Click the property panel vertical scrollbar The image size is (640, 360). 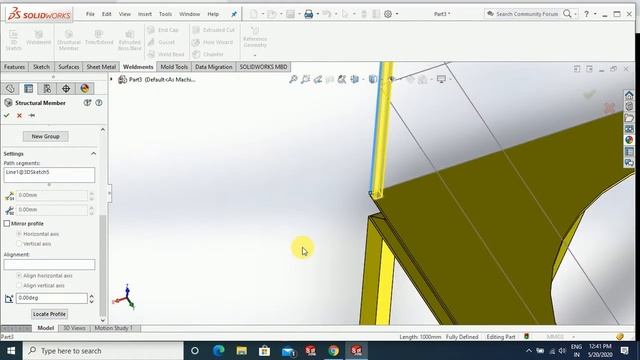103,265
